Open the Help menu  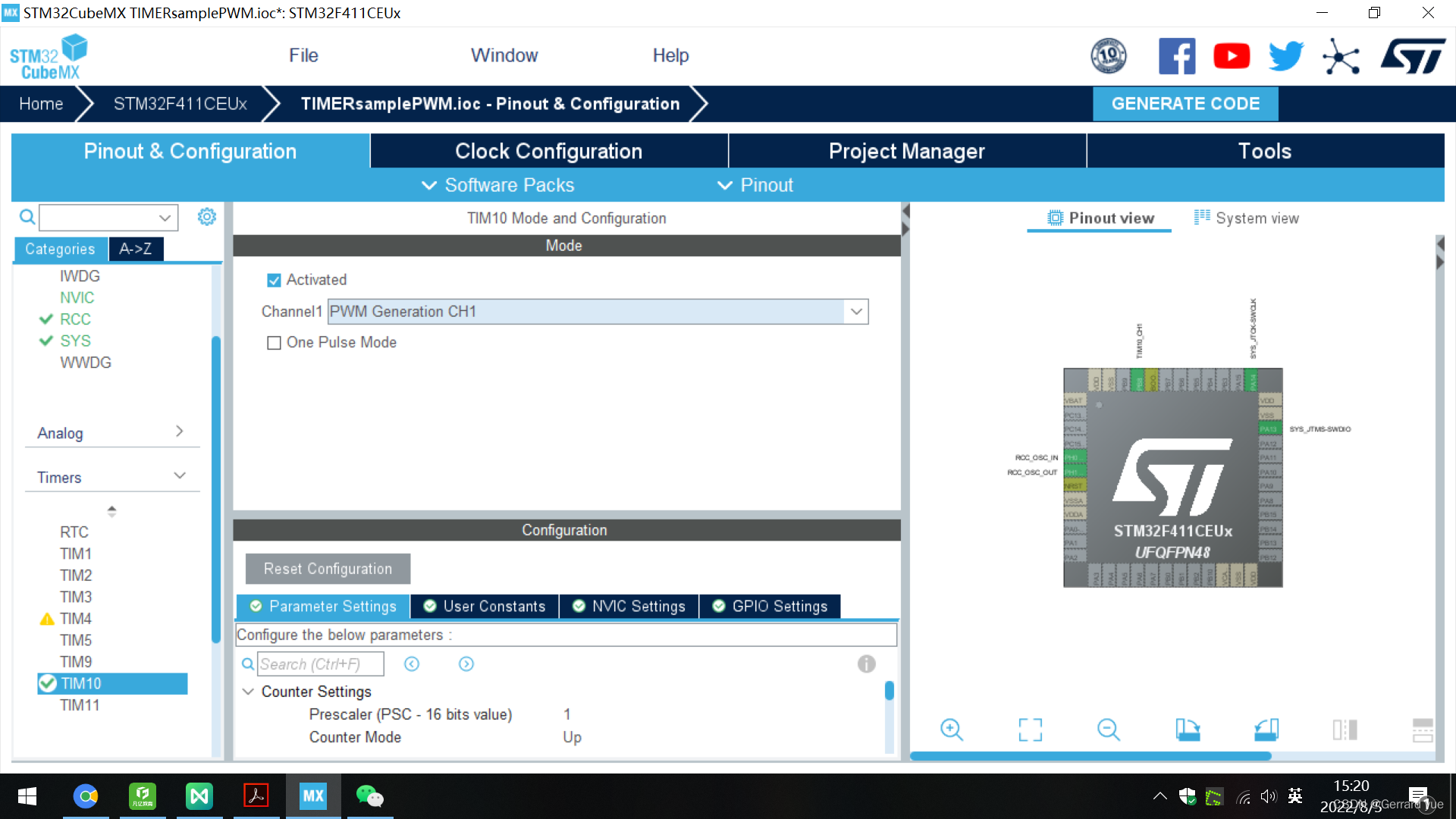click(670, 55)
